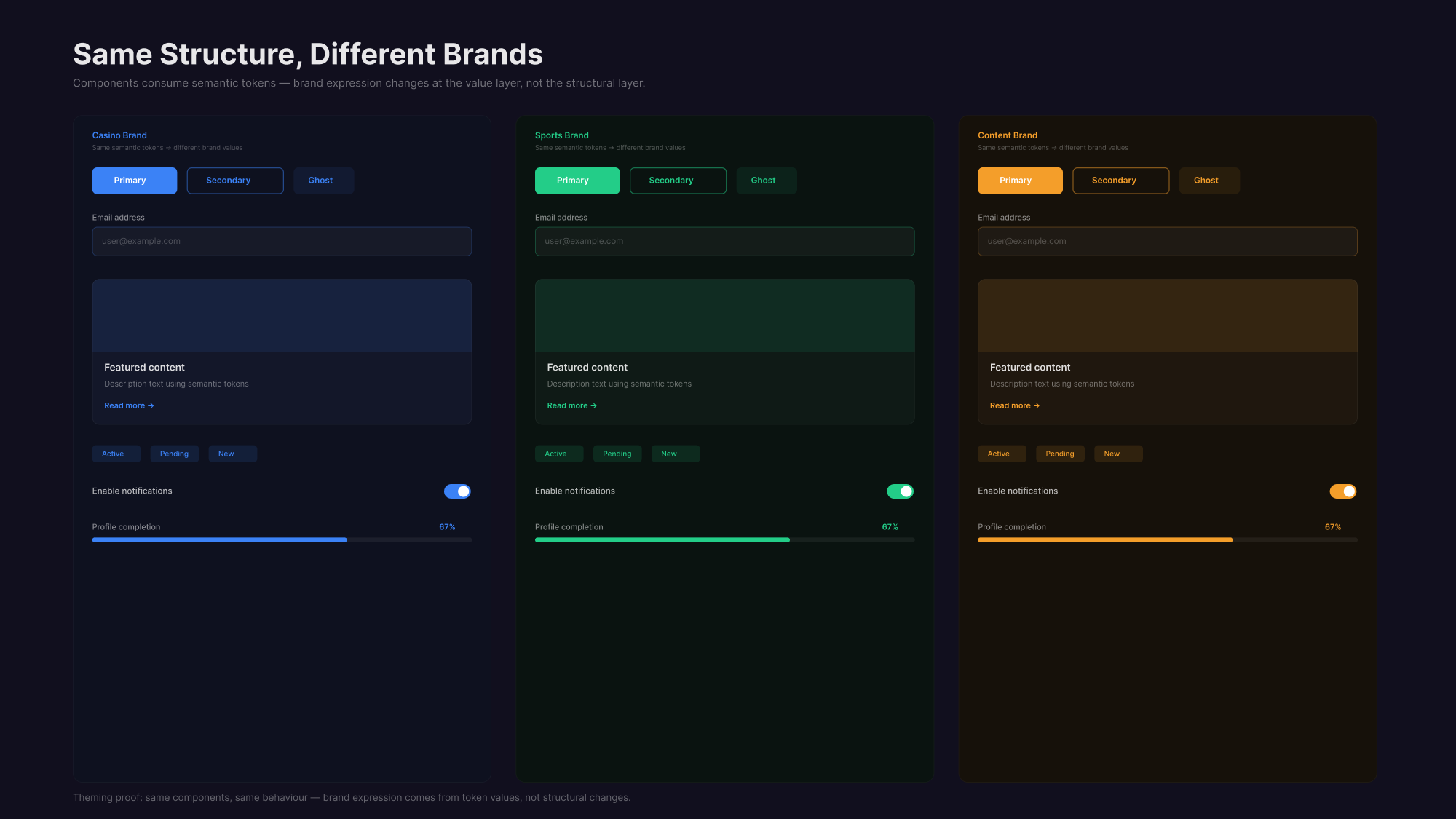Toggle the orange Enable notifications switch
The image size is (1456, 819).
1343,491
